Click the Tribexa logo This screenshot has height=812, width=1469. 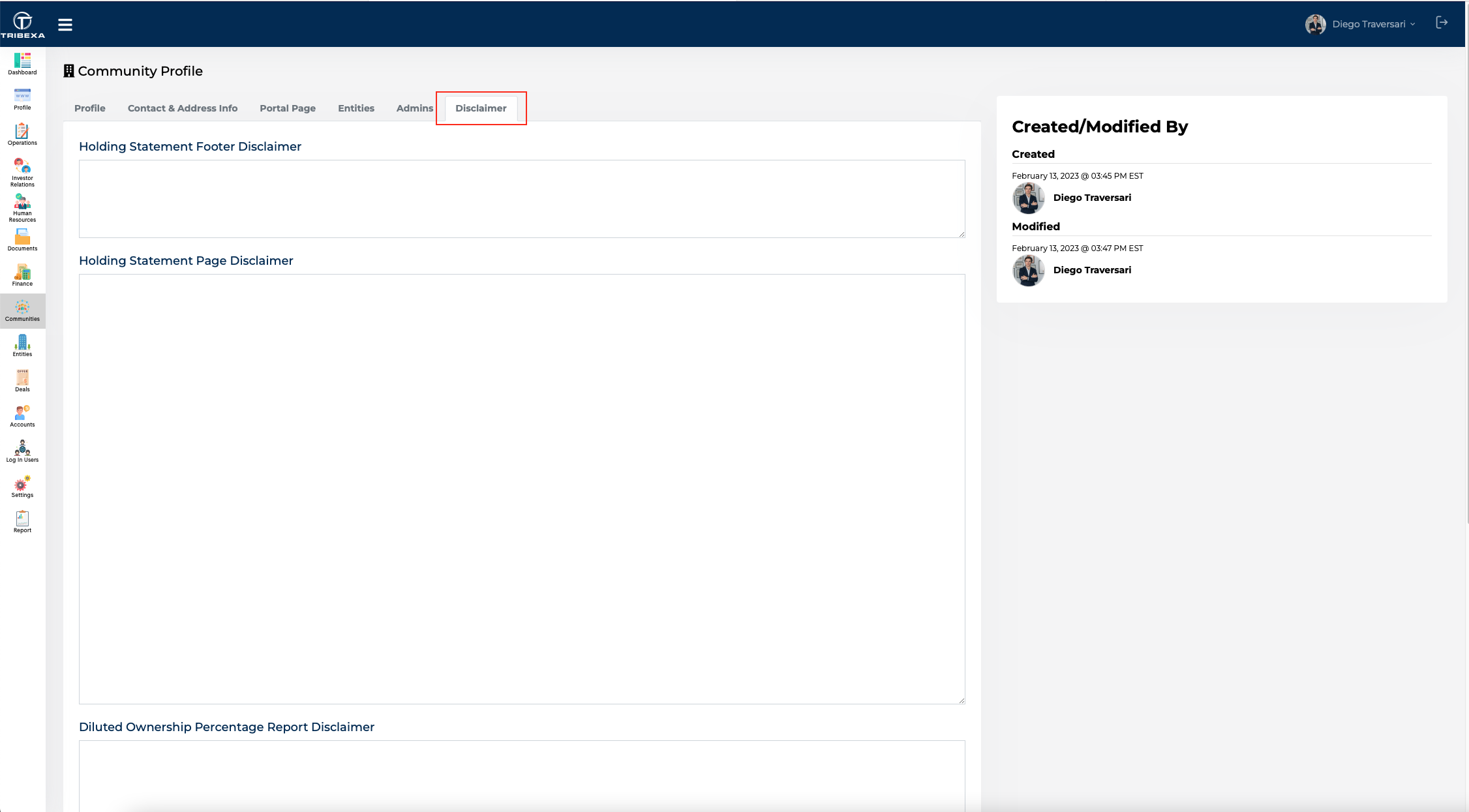point(22,23)
